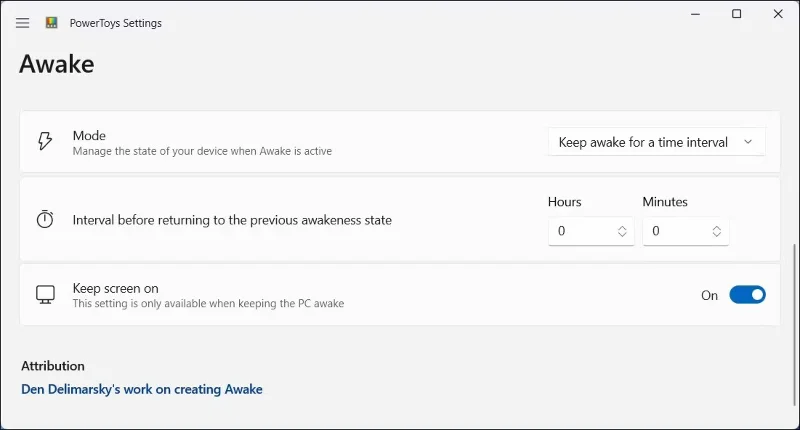Open Den Delimarsky's Awake attribution link
This screenshot has height=430, width=800.
click(142, 389)
